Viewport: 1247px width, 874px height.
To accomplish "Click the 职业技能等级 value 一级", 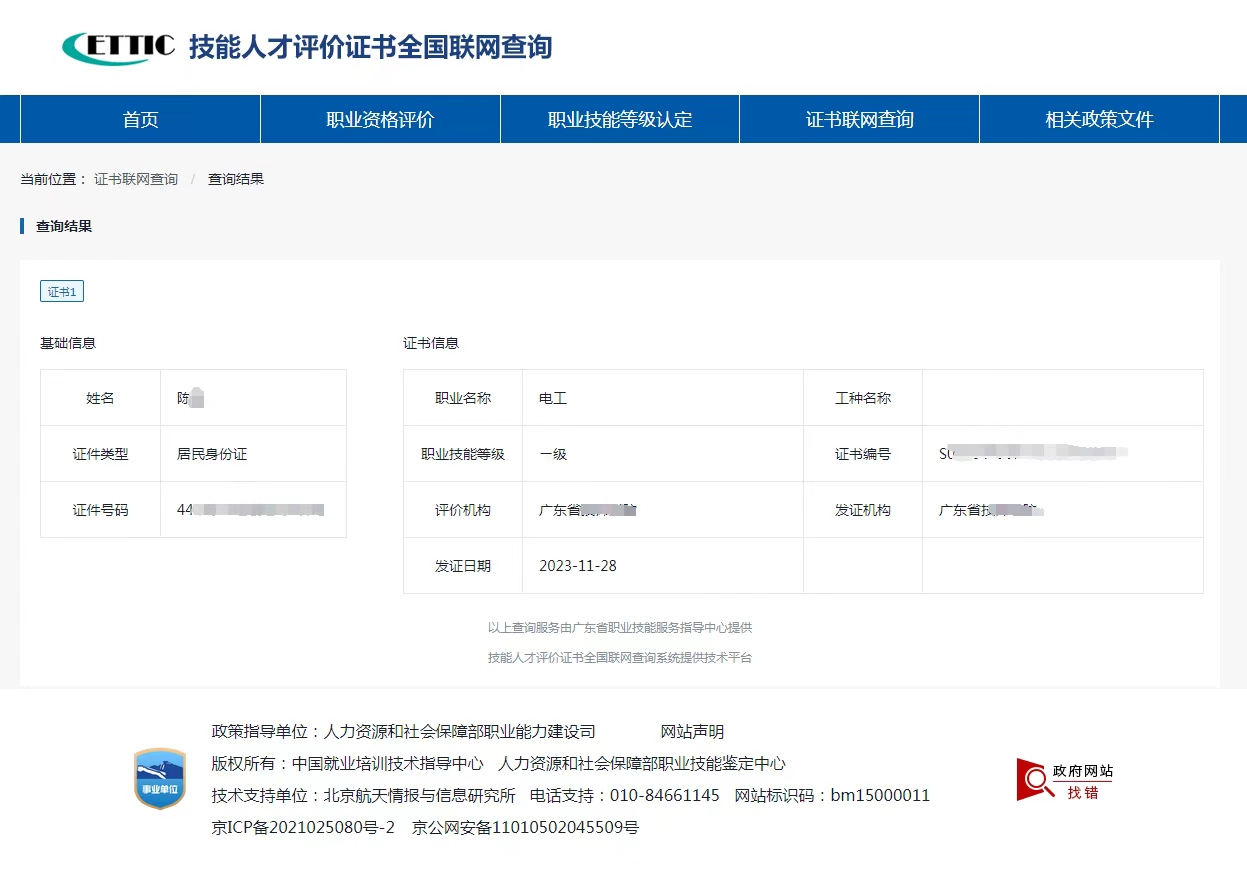I will coord(553,454).
